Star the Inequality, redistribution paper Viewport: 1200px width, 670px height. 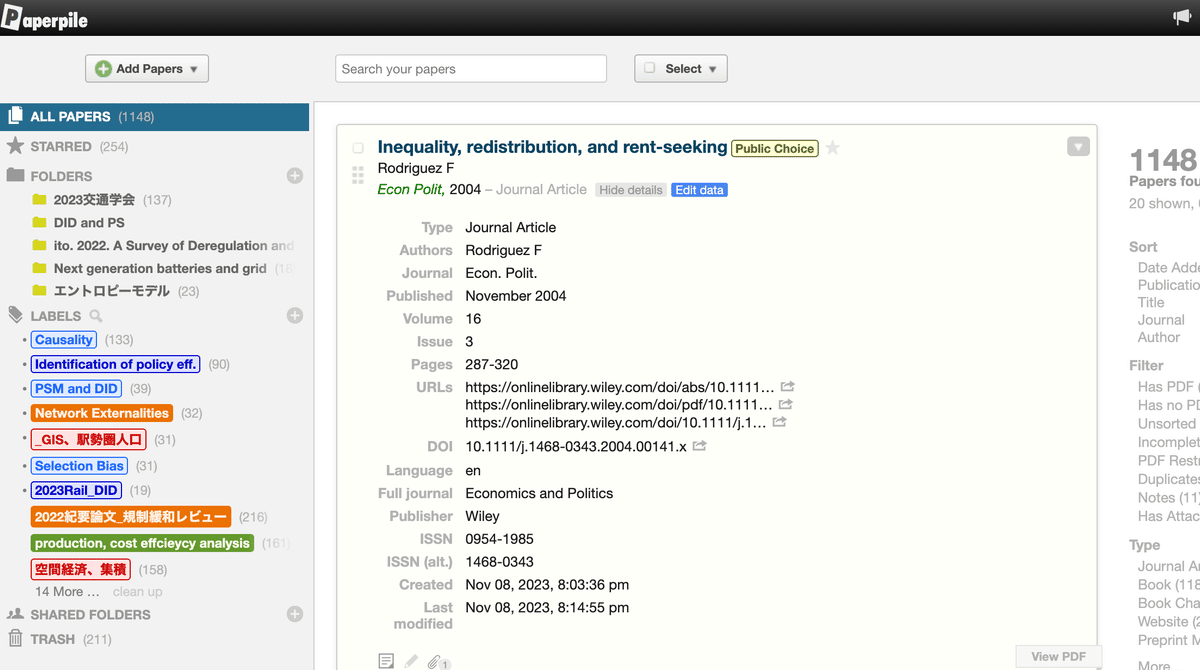pos(832,148)
